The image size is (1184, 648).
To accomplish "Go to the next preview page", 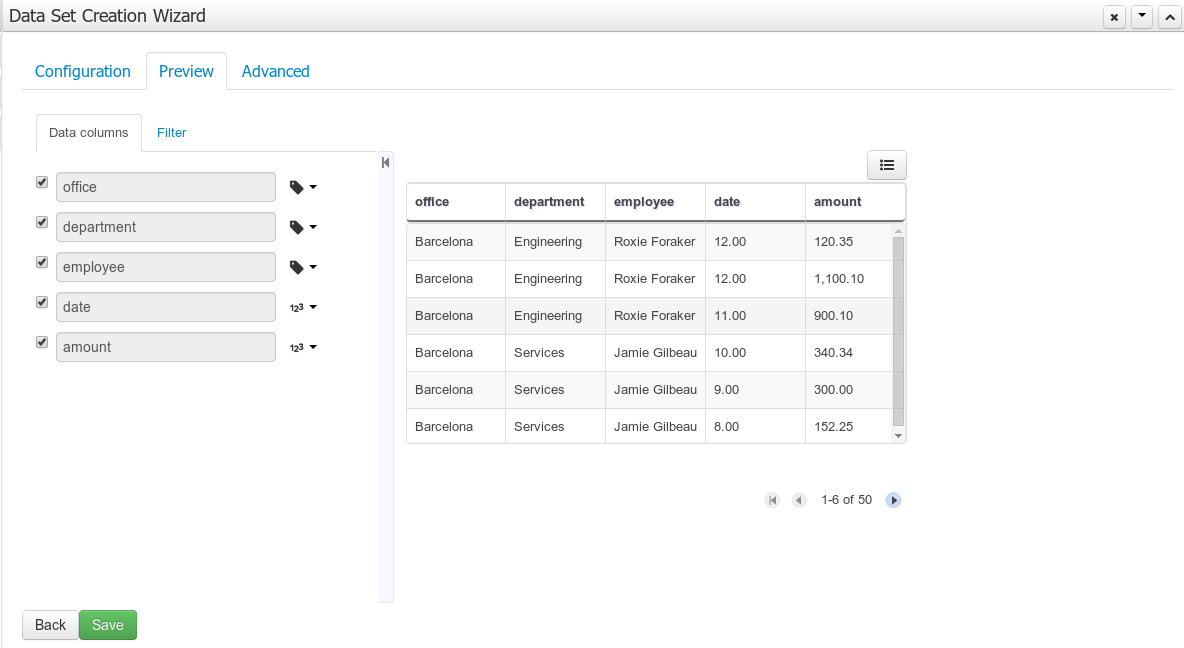I will 894,500.
